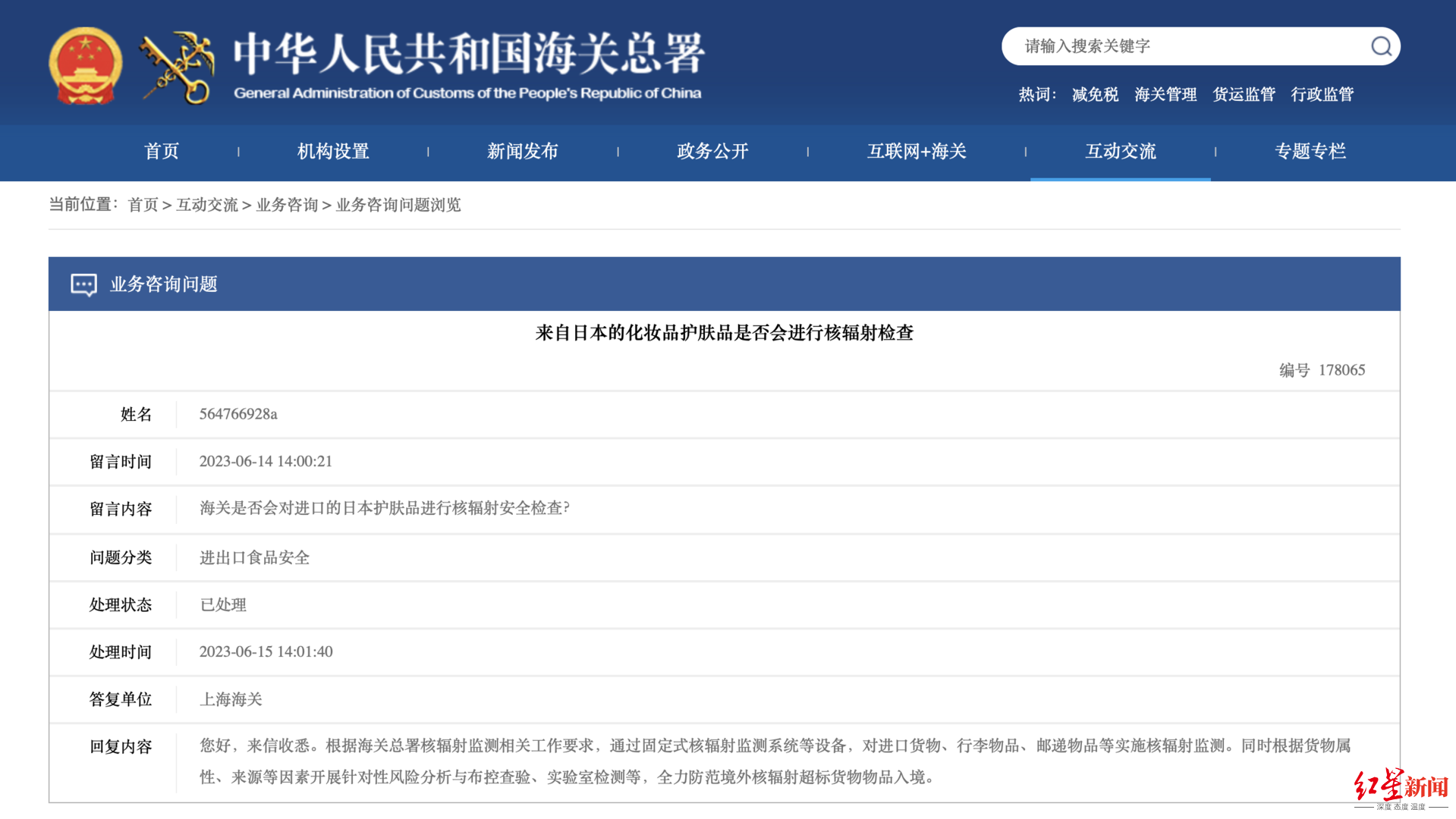
Task: Open the 行政监管 hot word link
Action: (1322, 95)
